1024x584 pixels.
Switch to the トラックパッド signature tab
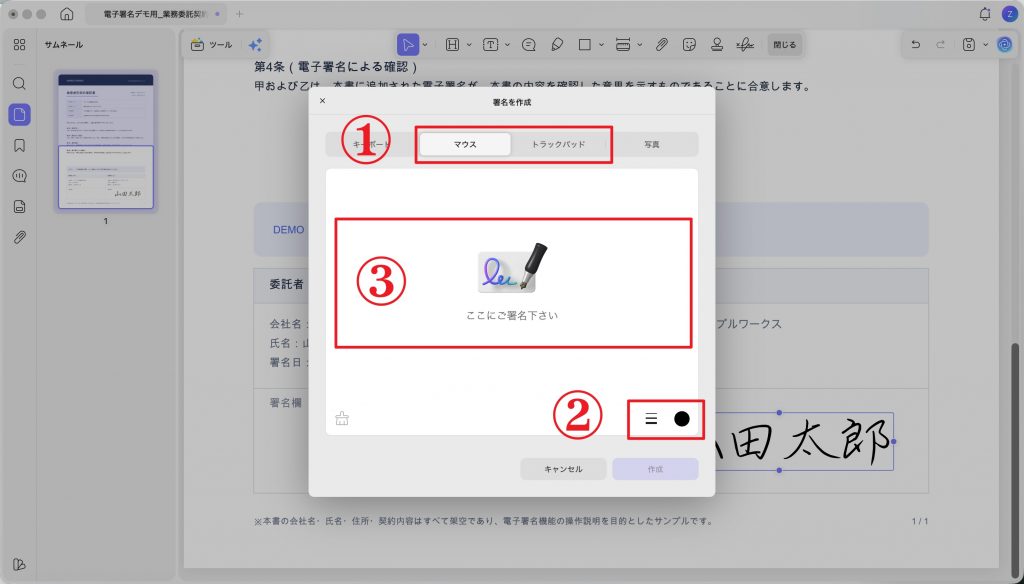(x=558, y=144)
